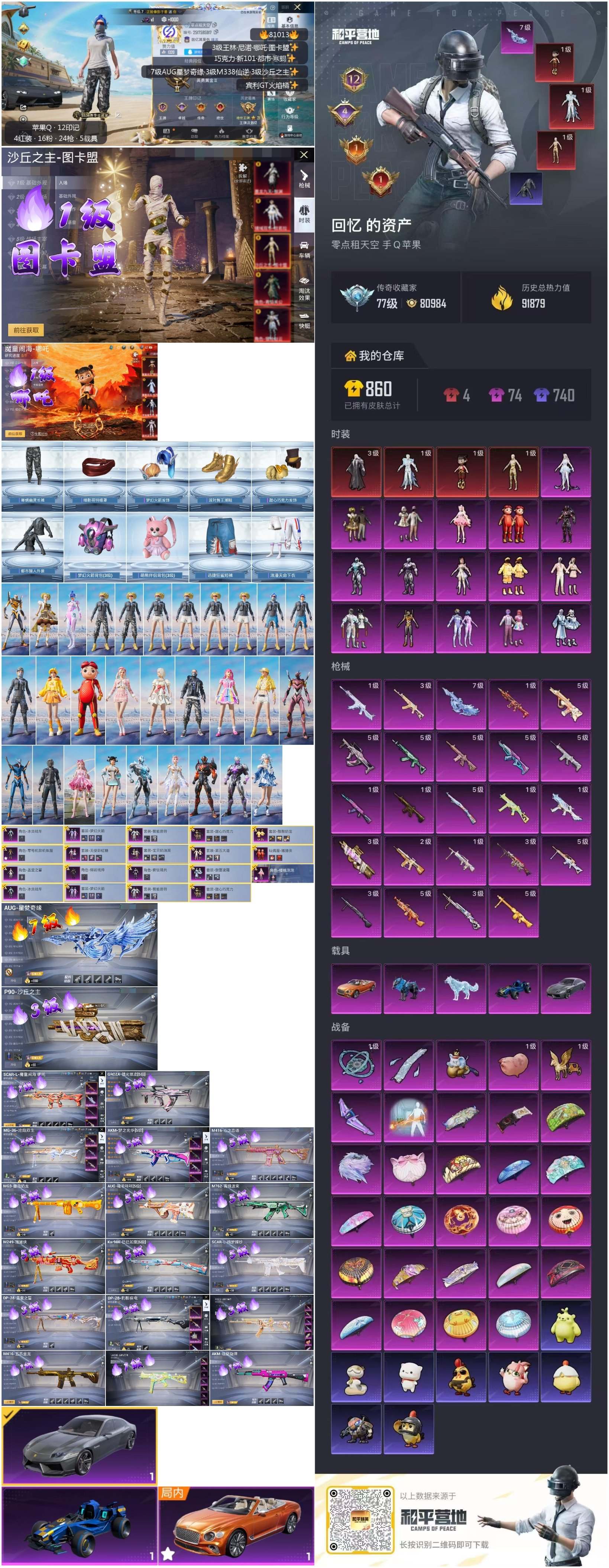Select the 梦幻火箭背包(3级) backpack card
The height and width of the screenshot is (1568, 609).
point(95,548)
